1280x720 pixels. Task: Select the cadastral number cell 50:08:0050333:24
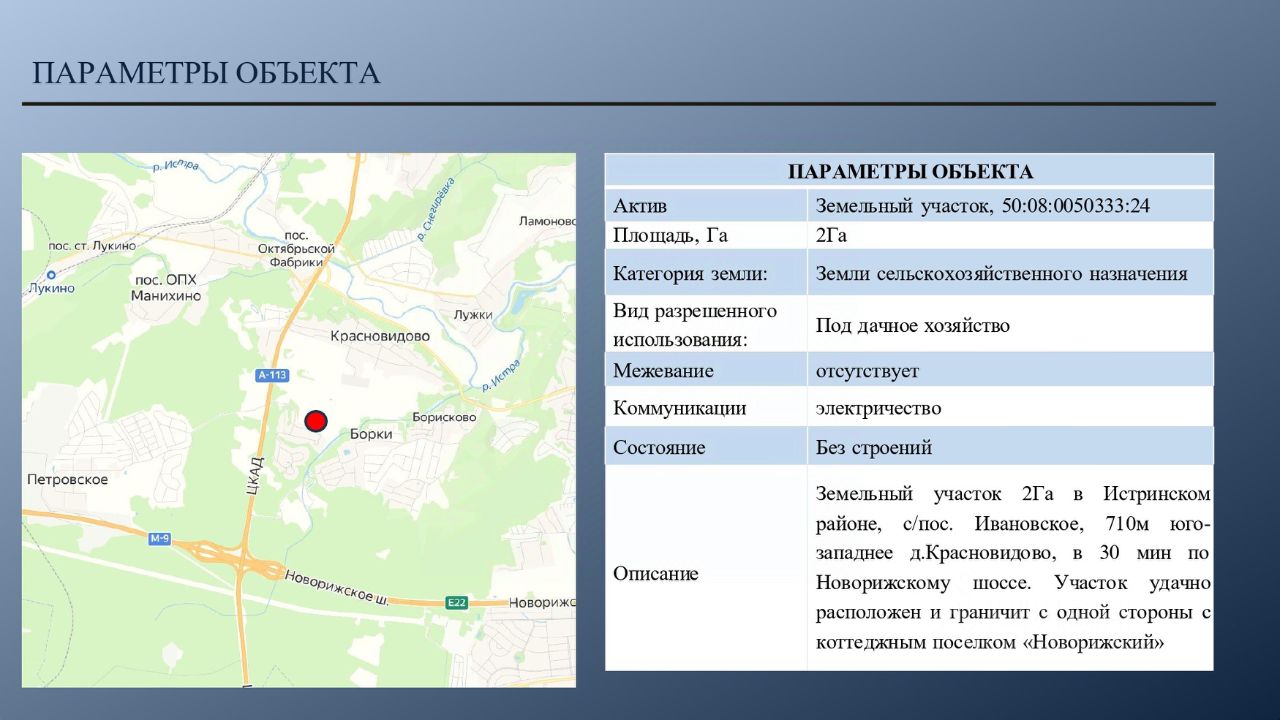coord(1010,206)
